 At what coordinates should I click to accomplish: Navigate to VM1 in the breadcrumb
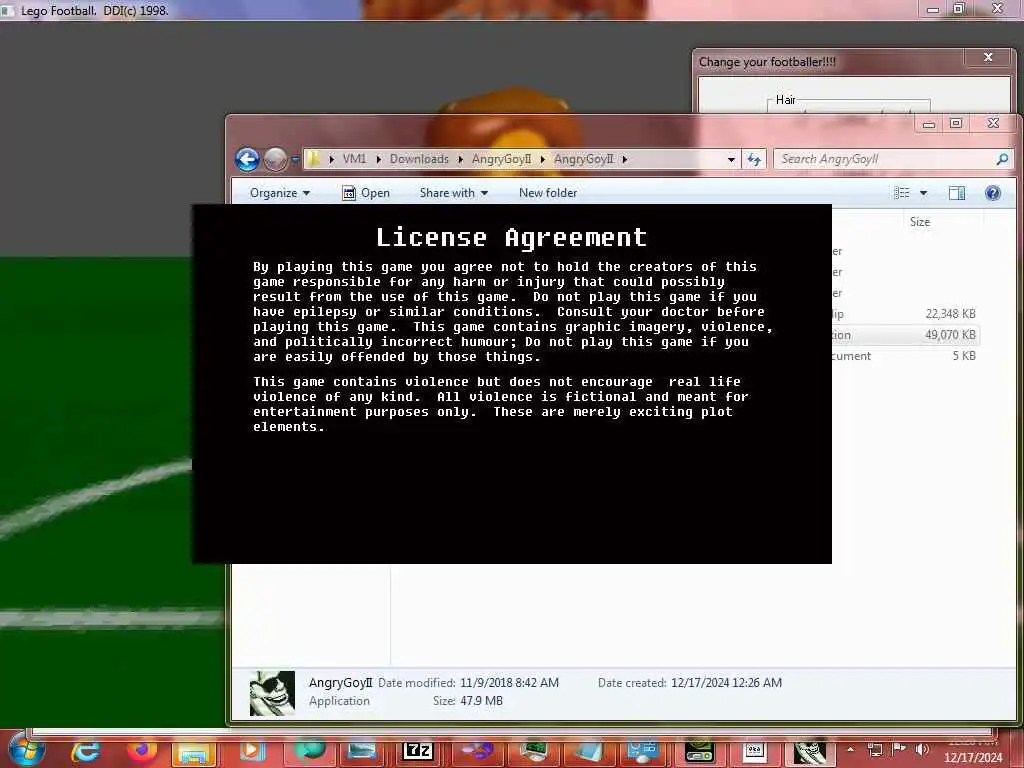tap(355, 159)
